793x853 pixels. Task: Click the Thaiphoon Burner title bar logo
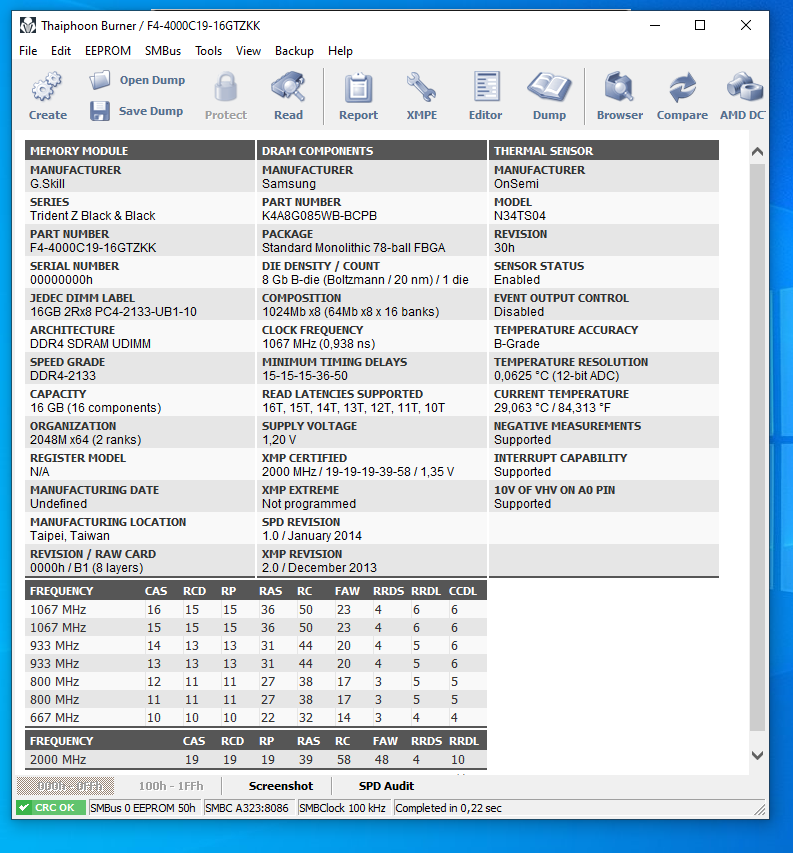tap(28, 26)
